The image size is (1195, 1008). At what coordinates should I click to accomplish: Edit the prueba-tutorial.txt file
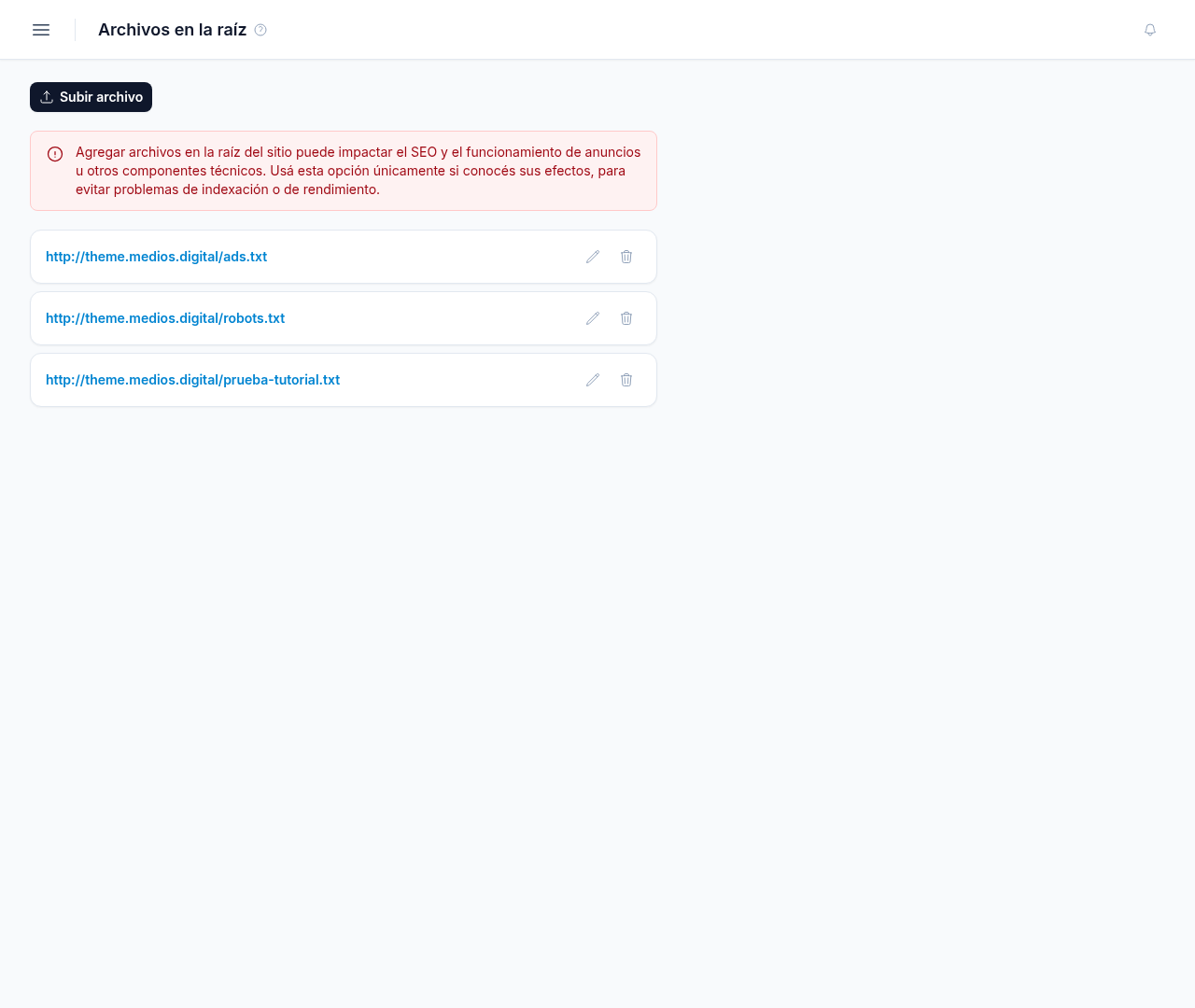[x=593, y=380]
